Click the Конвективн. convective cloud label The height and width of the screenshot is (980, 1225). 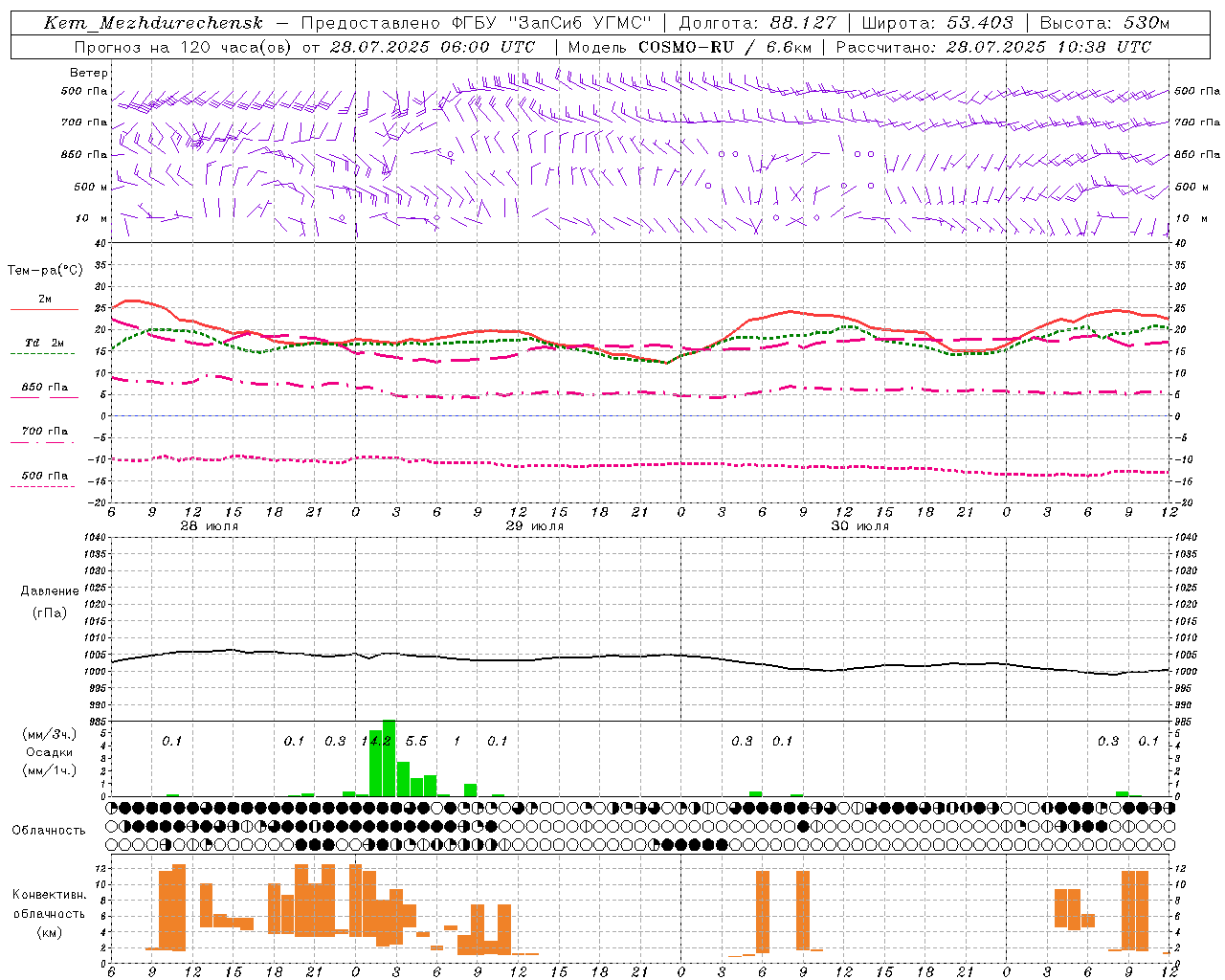[49, 895]
